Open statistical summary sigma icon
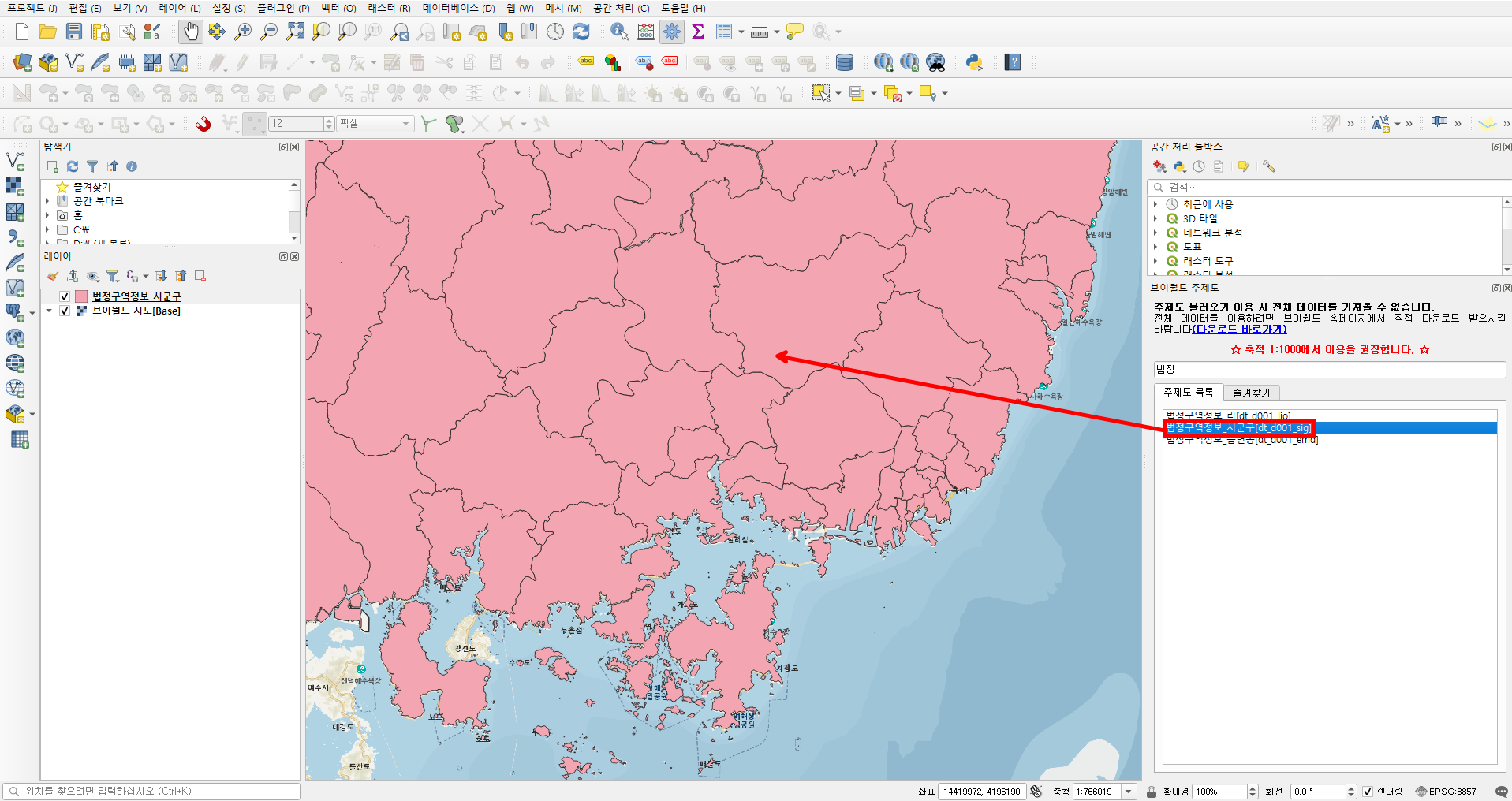Image resolution: width=1512 pixels, height=801 pixels. click(698, 32)
